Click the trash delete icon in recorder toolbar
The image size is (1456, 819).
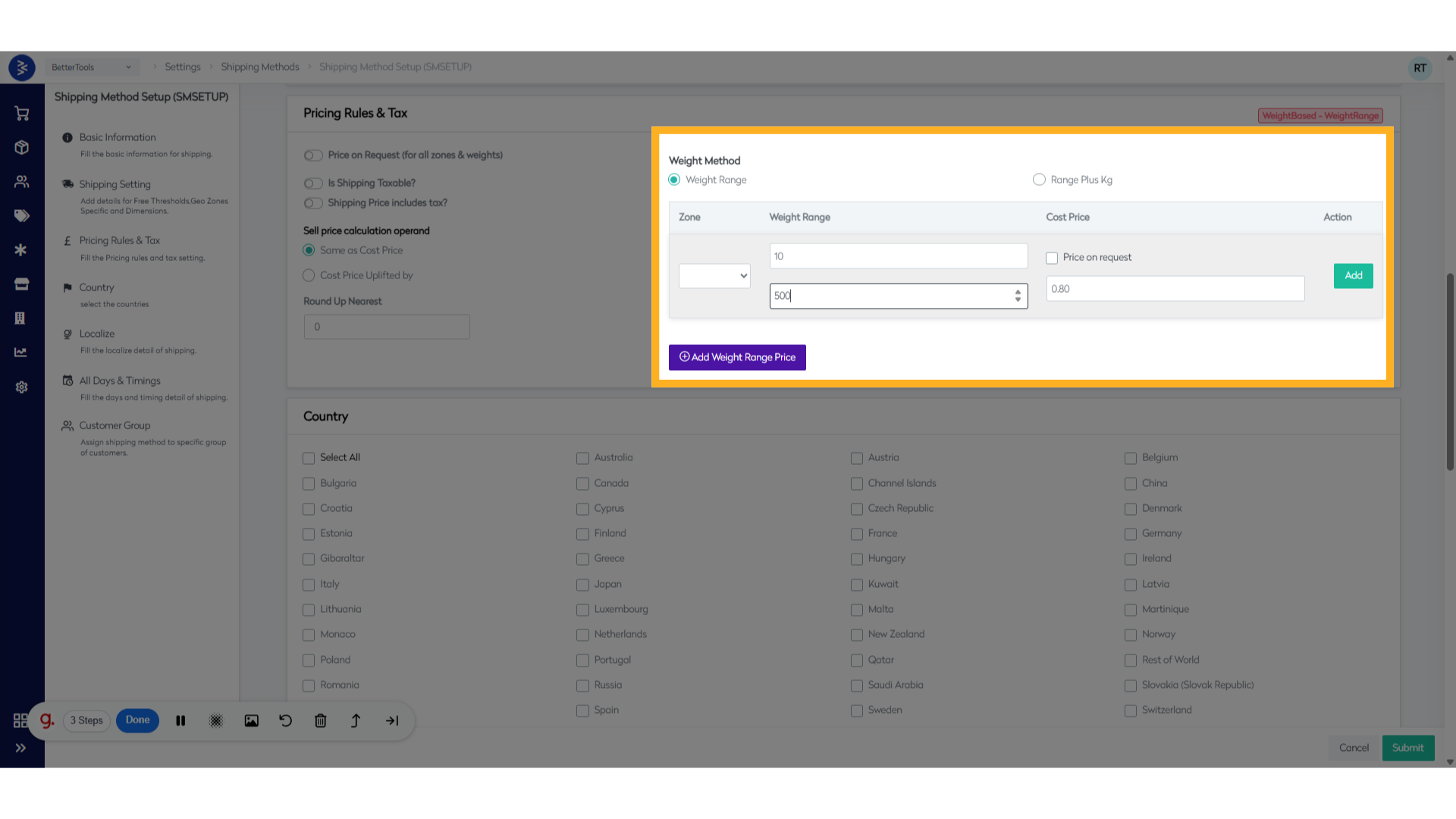tap(321, 721)
